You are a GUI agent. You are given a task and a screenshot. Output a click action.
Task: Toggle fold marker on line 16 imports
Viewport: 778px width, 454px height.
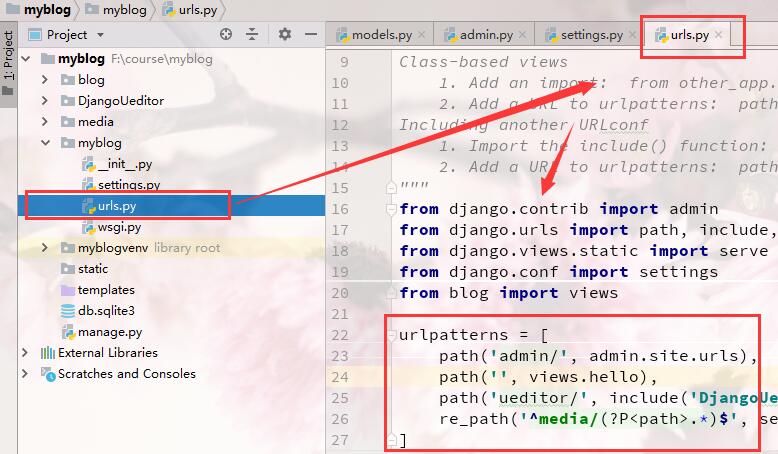391,209
